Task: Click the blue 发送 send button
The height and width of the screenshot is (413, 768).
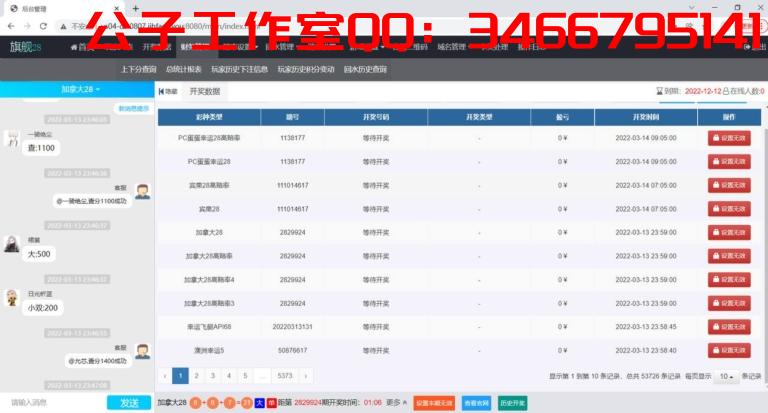Action: coord(129,403)
